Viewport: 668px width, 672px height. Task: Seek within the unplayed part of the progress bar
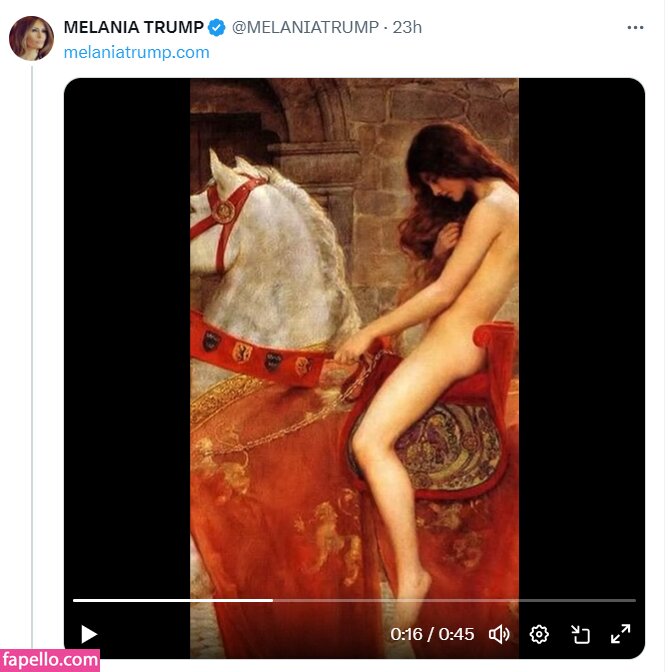(450, 600)
